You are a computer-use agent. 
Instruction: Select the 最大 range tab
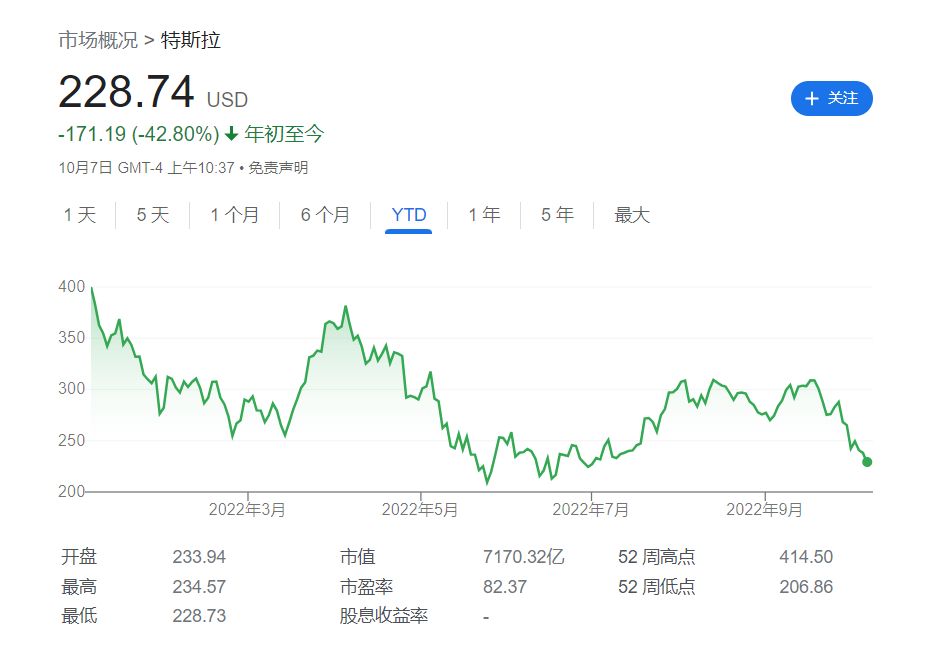click(632, 215)
